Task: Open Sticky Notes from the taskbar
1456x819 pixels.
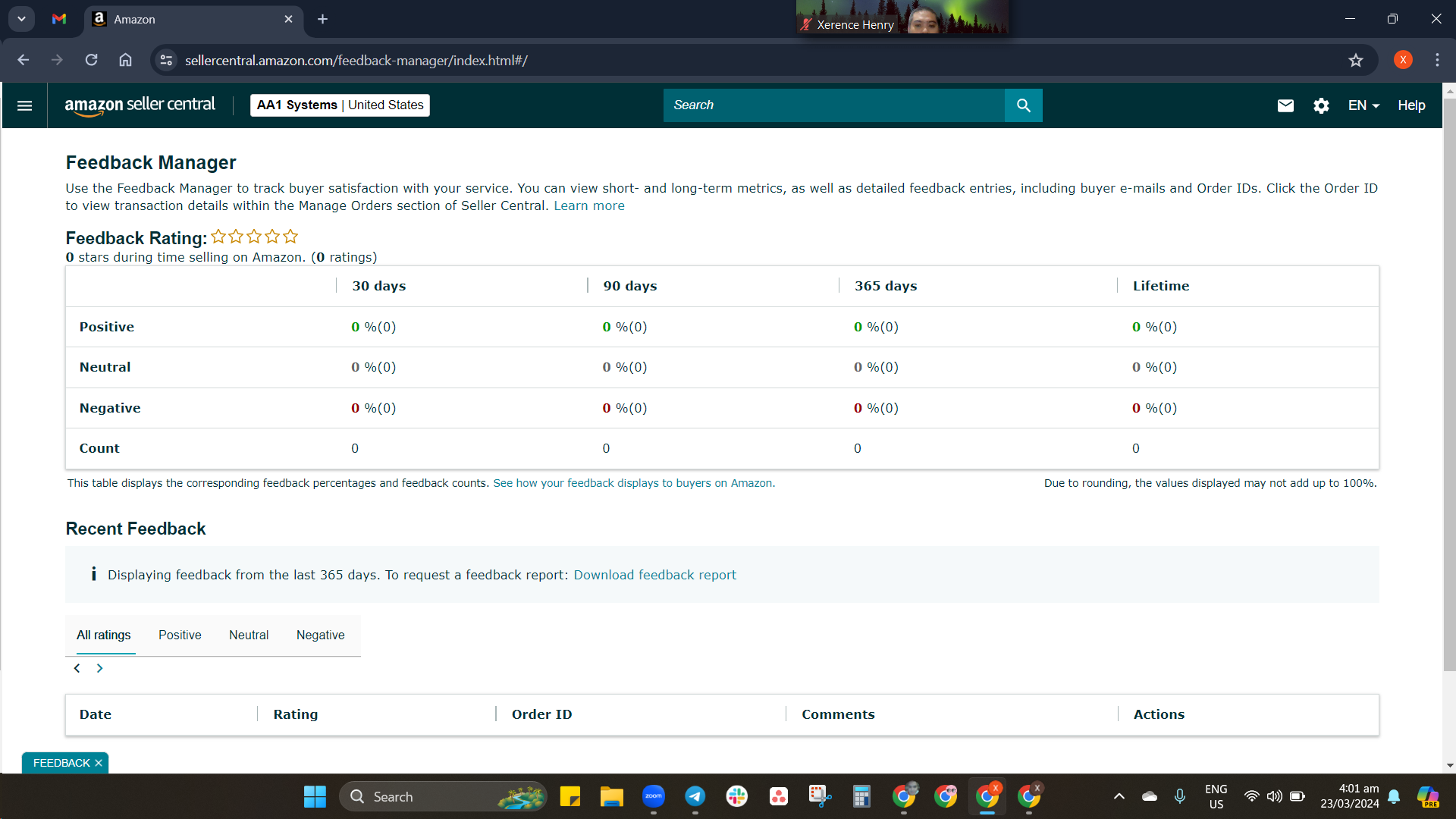Action: point(570,796)
